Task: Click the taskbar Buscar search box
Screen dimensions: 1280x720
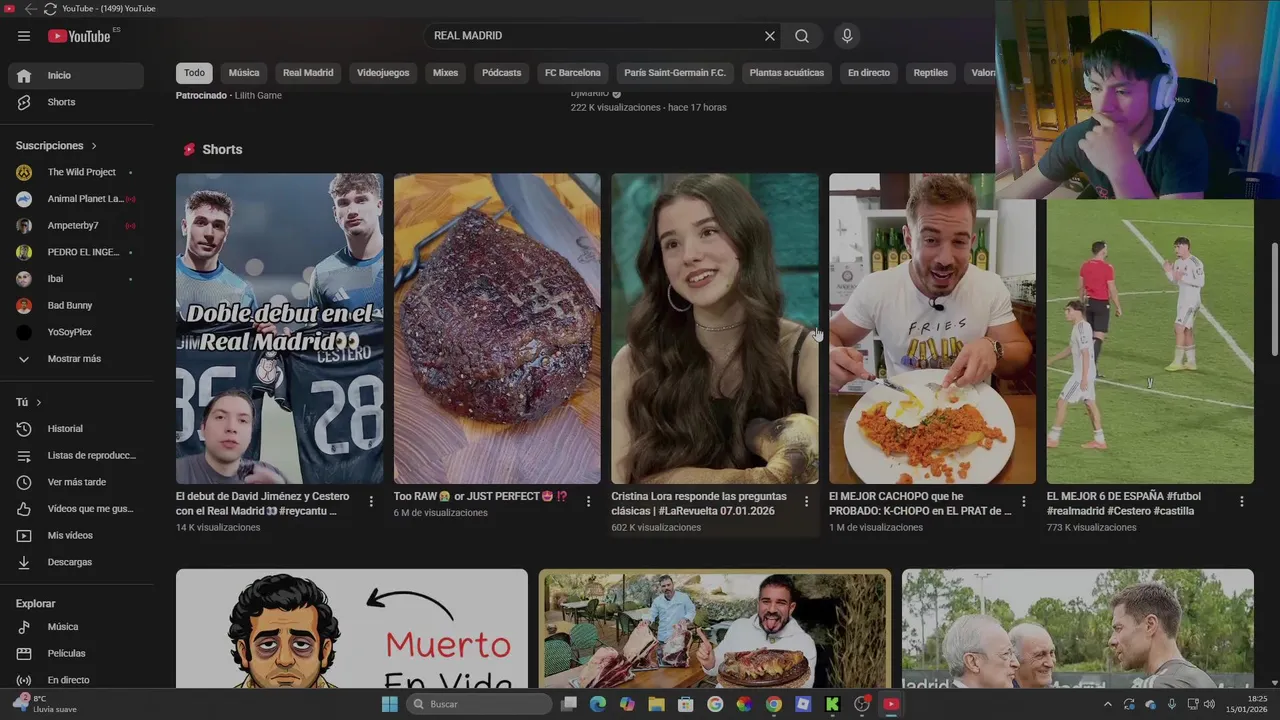Action: 479,704
